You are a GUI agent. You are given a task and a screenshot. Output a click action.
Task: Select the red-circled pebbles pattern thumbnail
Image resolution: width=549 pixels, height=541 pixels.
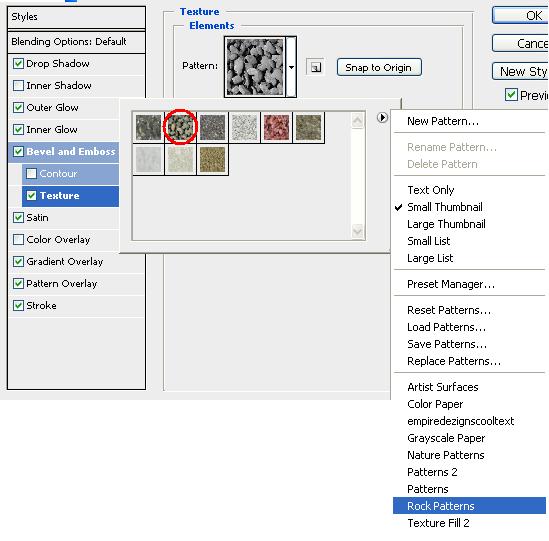coord(180,128)
